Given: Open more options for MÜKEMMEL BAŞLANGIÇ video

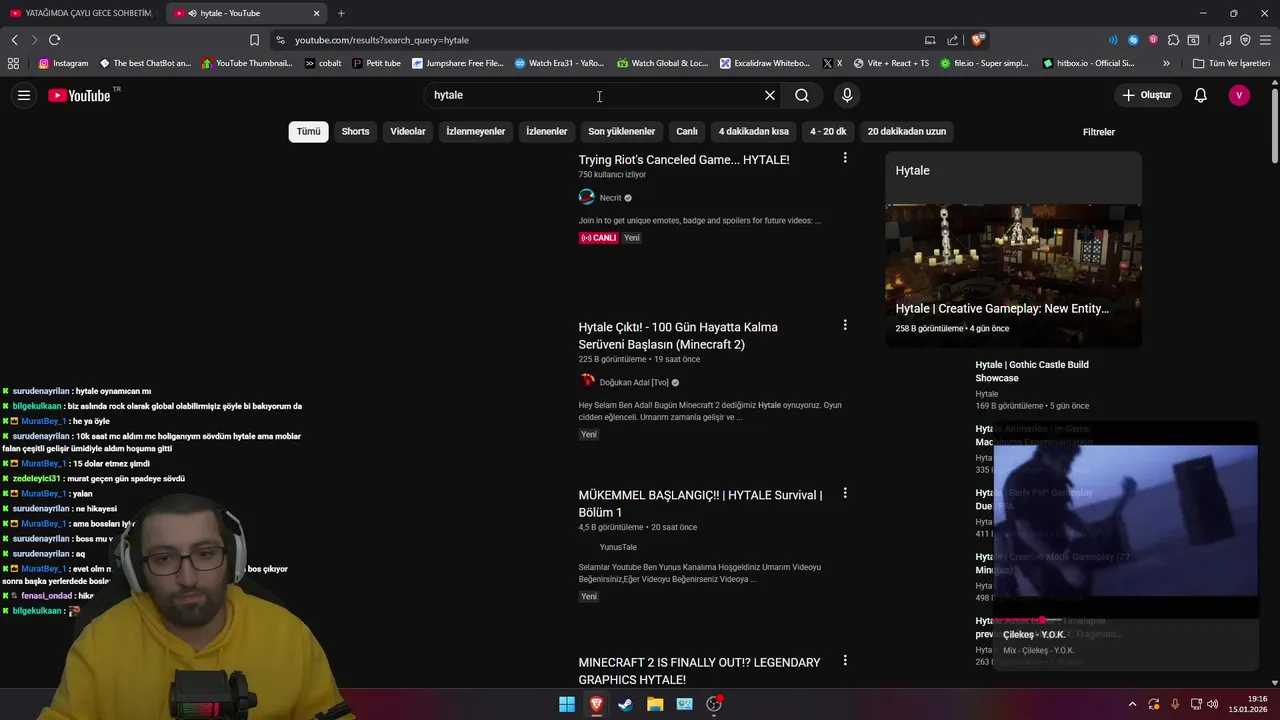Looking at the screenshot, I should pos(845,493).
